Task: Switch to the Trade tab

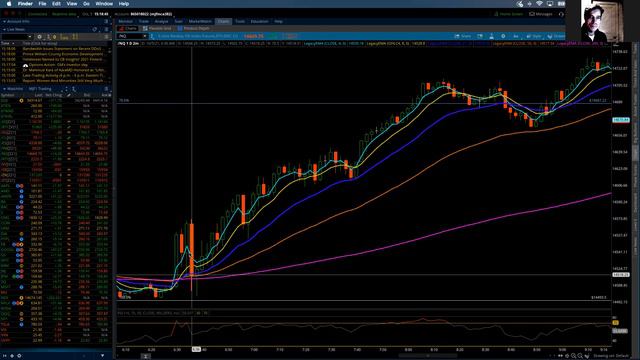Action: coord(144,21)
